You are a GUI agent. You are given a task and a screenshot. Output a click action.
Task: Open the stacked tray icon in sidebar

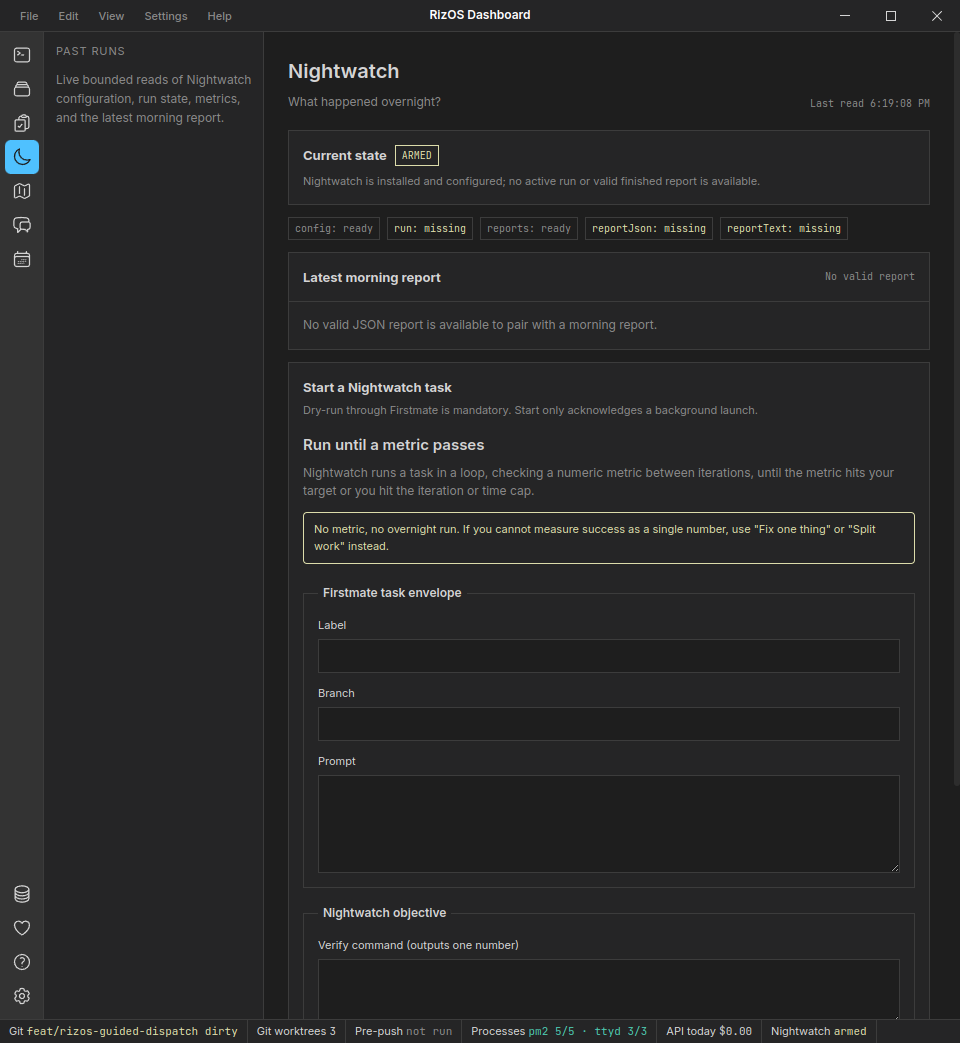22,88
